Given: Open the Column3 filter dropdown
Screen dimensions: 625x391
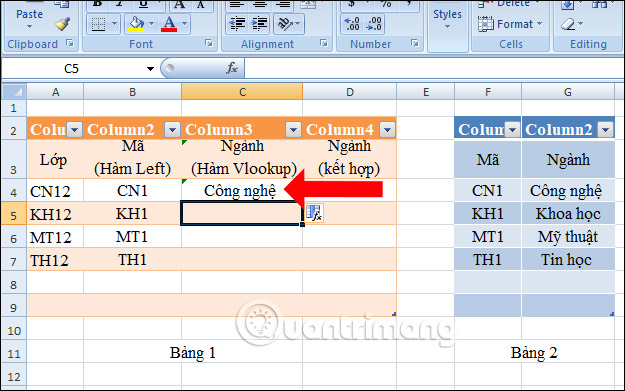Looking at the screenshot, I should [x=293, y=130].
